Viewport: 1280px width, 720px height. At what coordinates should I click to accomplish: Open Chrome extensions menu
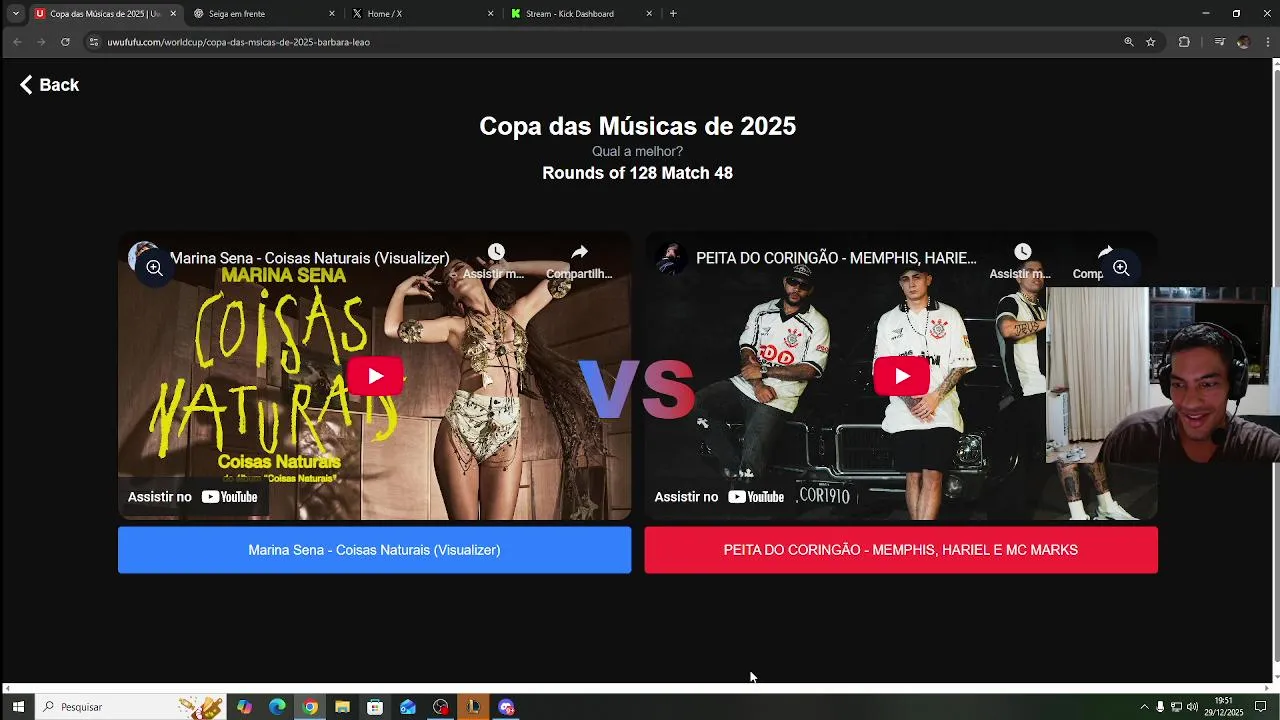[1184, 42]
